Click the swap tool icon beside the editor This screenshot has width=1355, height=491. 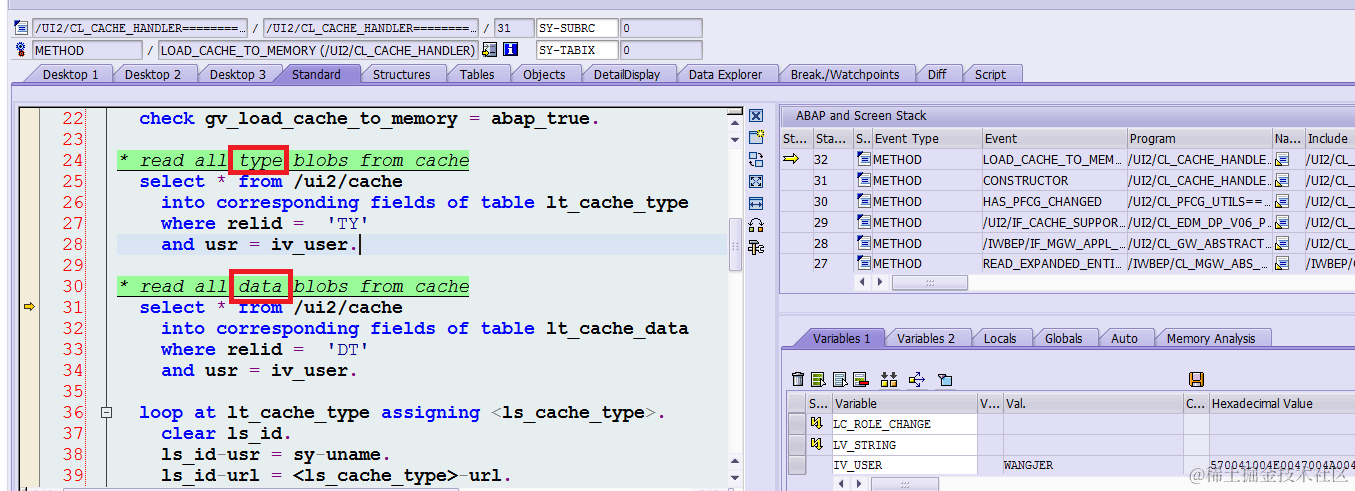pos(756,159)
